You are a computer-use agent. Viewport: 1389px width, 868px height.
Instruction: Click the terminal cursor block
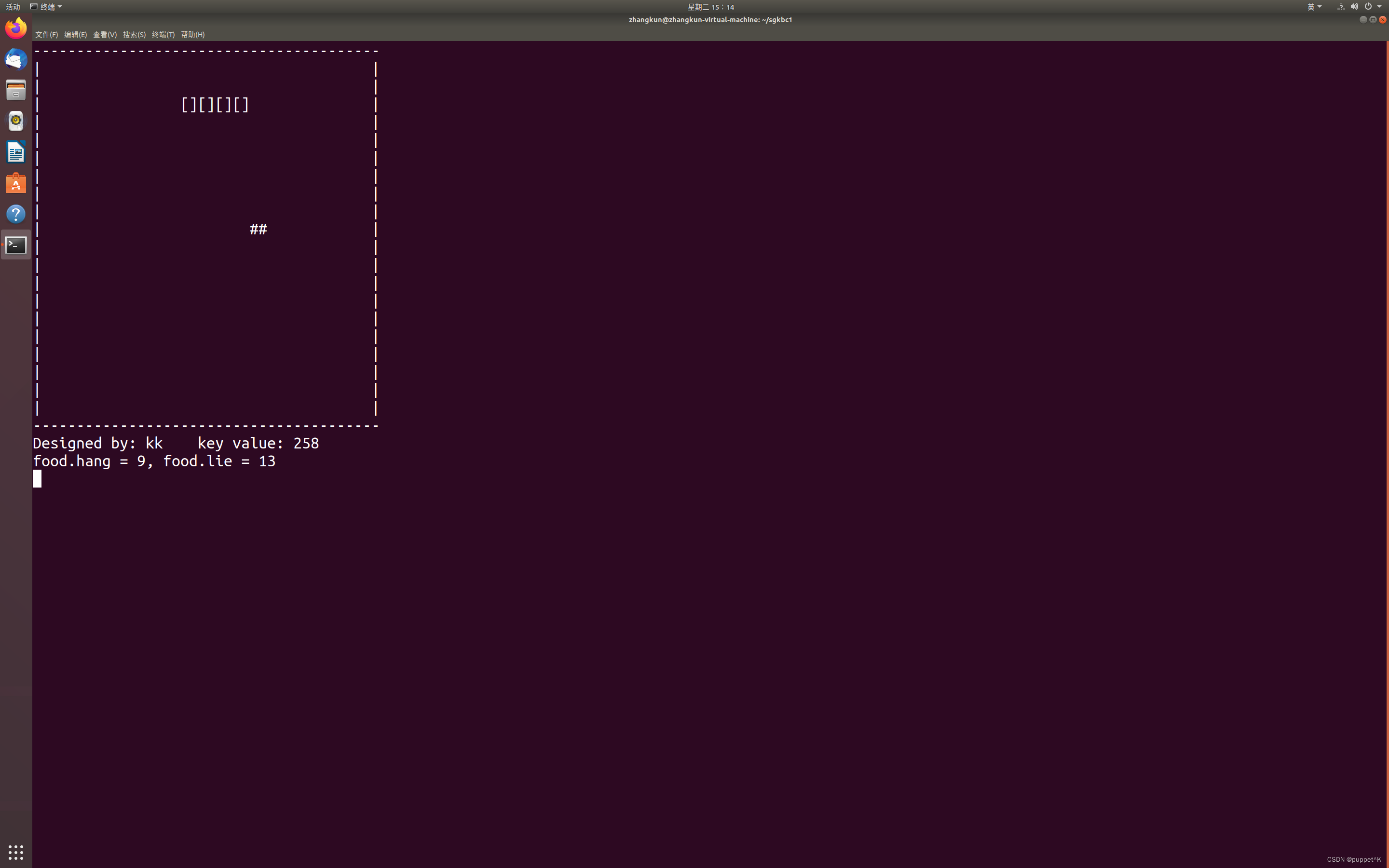click(37, 479)
